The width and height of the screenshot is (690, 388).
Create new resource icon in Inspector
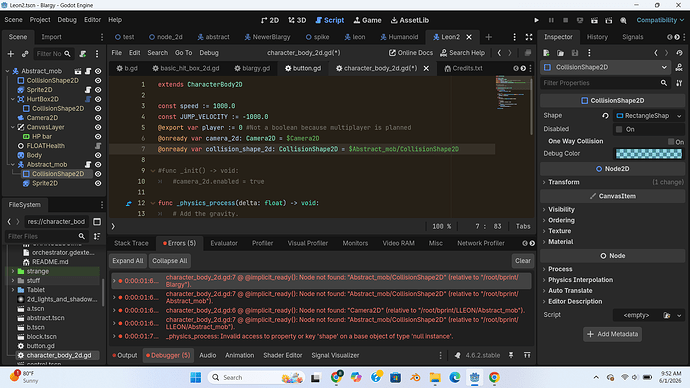pyautogui.click(x=546, y=53)
